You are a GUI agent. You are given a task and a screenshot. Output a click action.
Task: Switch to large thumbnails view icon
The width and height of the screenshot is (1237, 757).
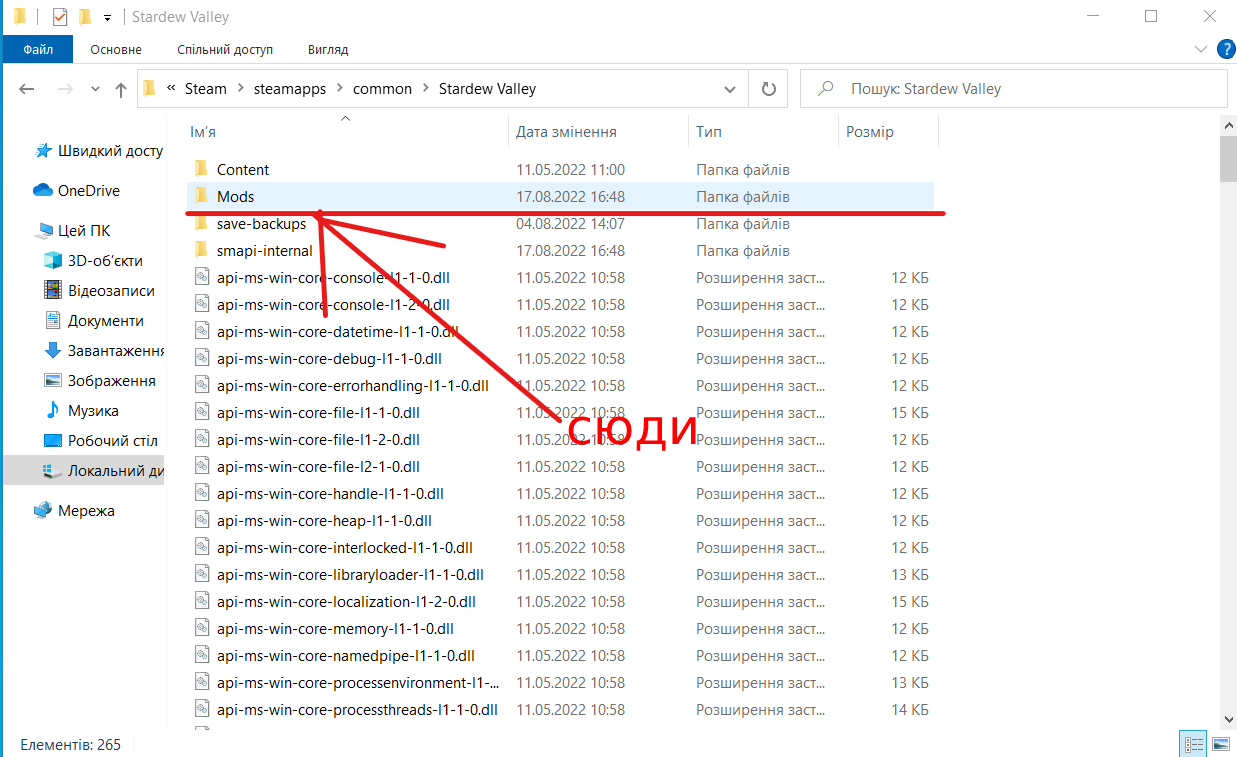click(x=1220, y=744)
